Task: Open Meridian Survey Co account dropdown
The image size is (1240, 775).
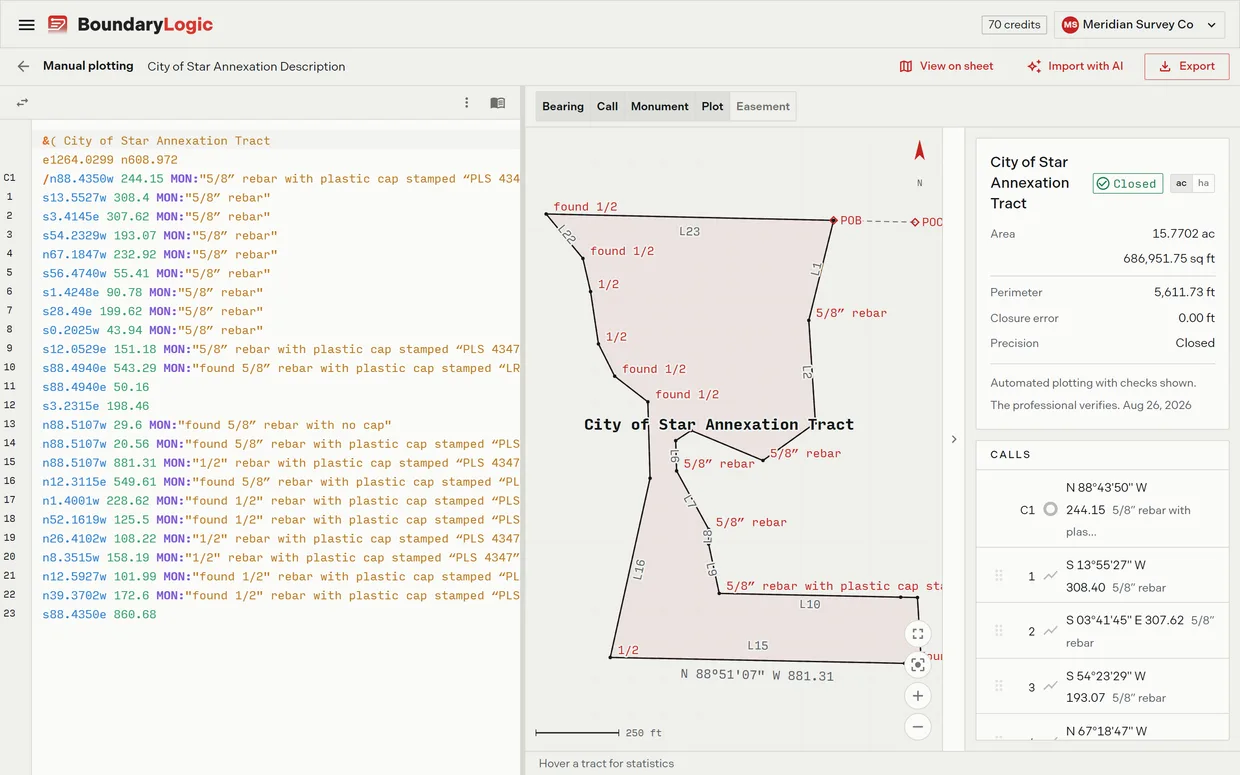Action: (1139, 25)
